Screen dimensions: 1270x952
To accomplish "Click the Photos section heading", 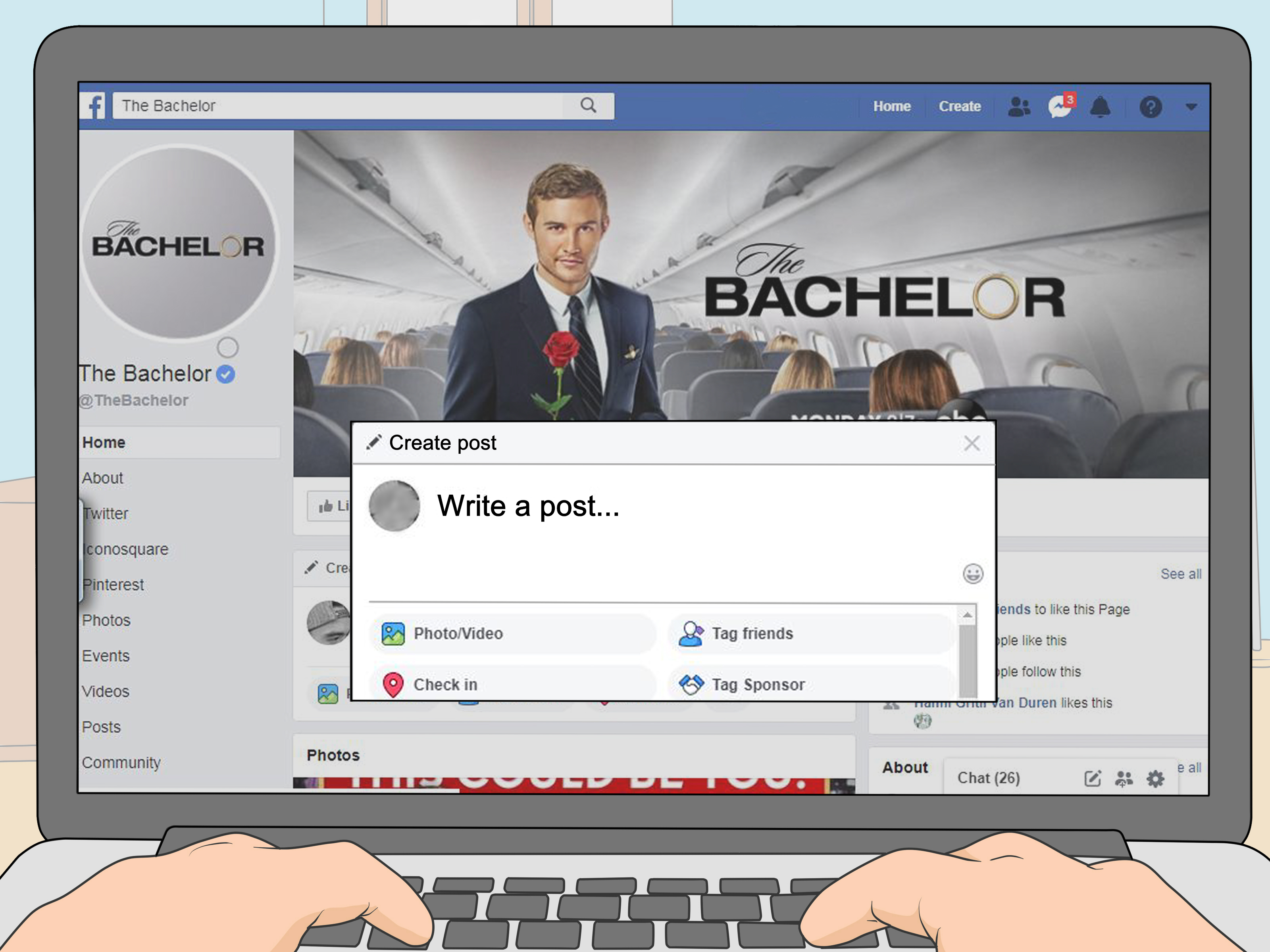I will point(333,754).
